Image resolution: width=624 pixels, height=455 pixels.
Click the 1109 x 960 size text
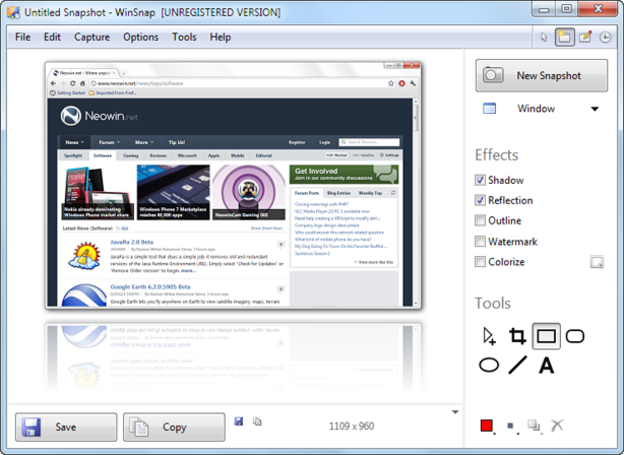click(x=351, y=426)
